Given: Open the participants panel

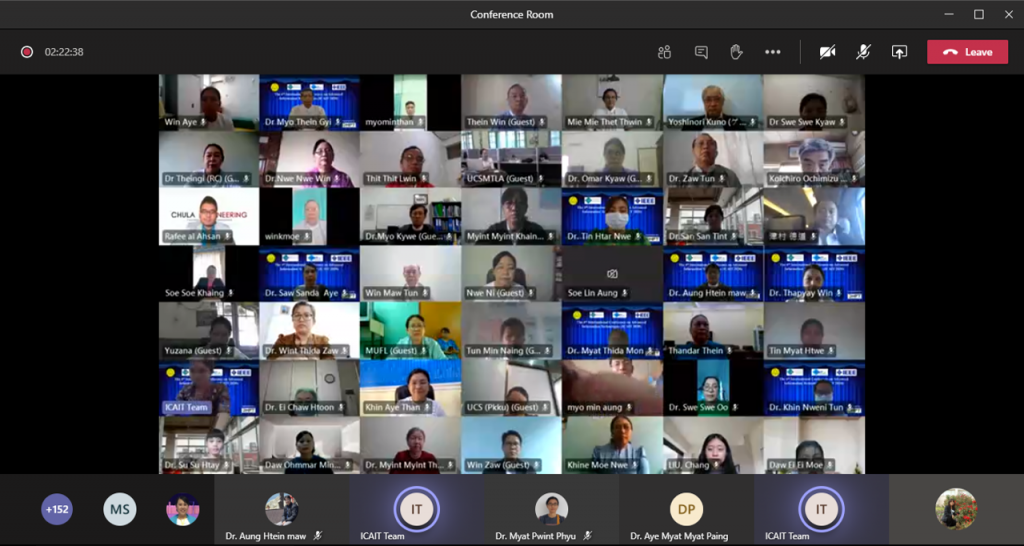Looking at the screenshot, I should pyautogui.click(x=664, y=52).
